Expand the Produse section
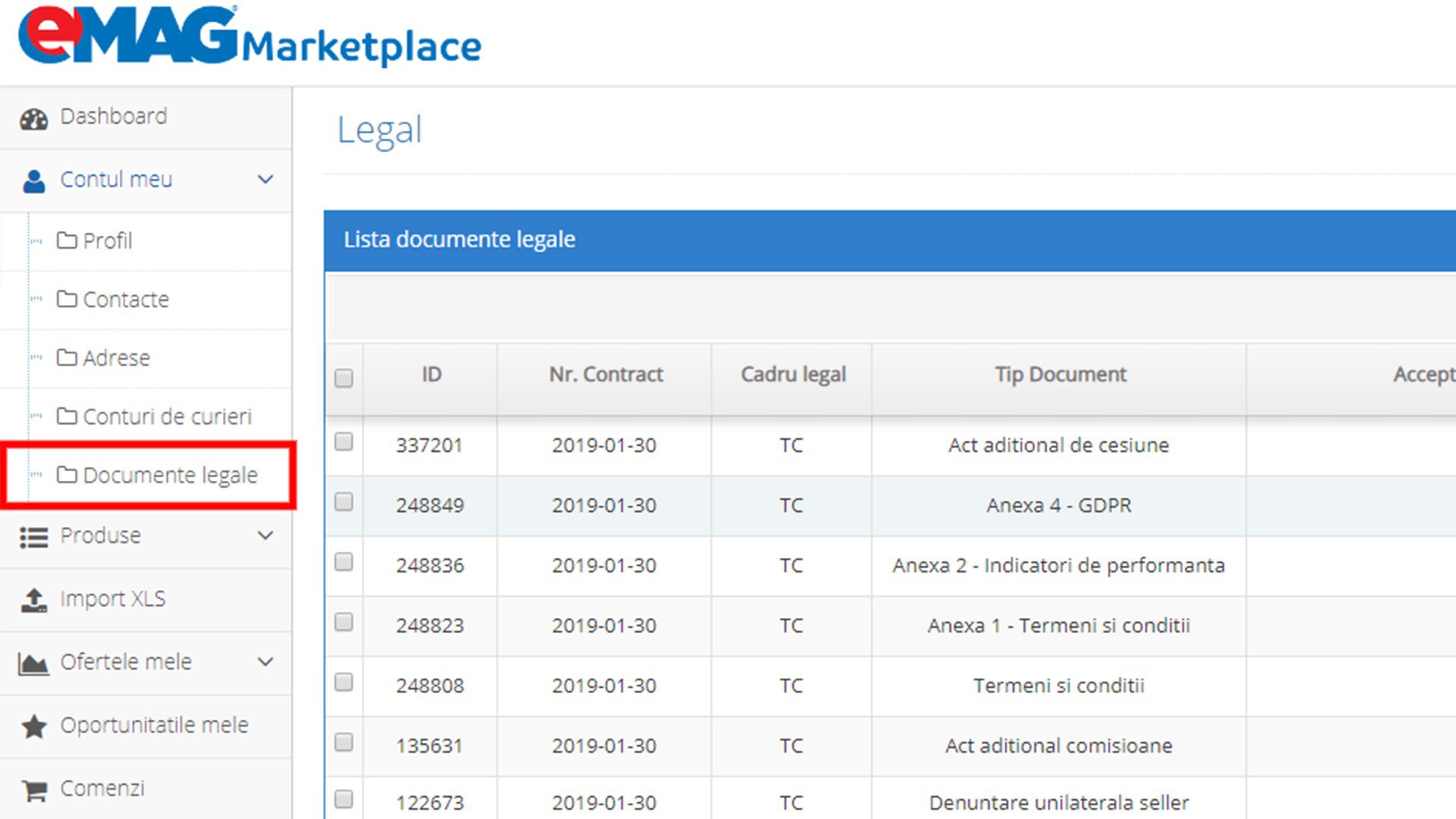The width and height of the screenshot is (1456, 819). pos(265,536)
